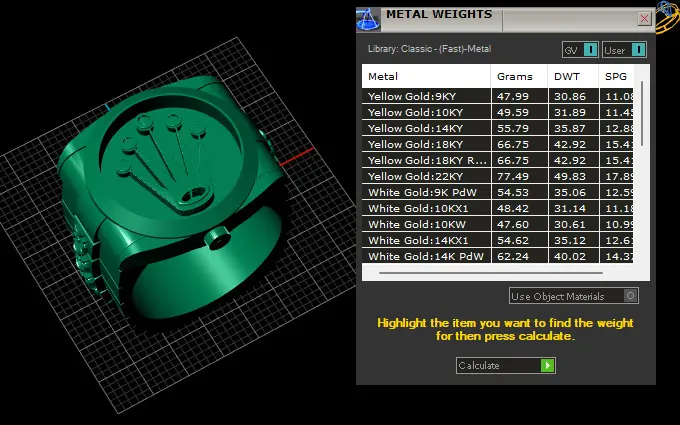Enable Use Object Materials option
Screen dimensions: 680x425
point(573,296)
